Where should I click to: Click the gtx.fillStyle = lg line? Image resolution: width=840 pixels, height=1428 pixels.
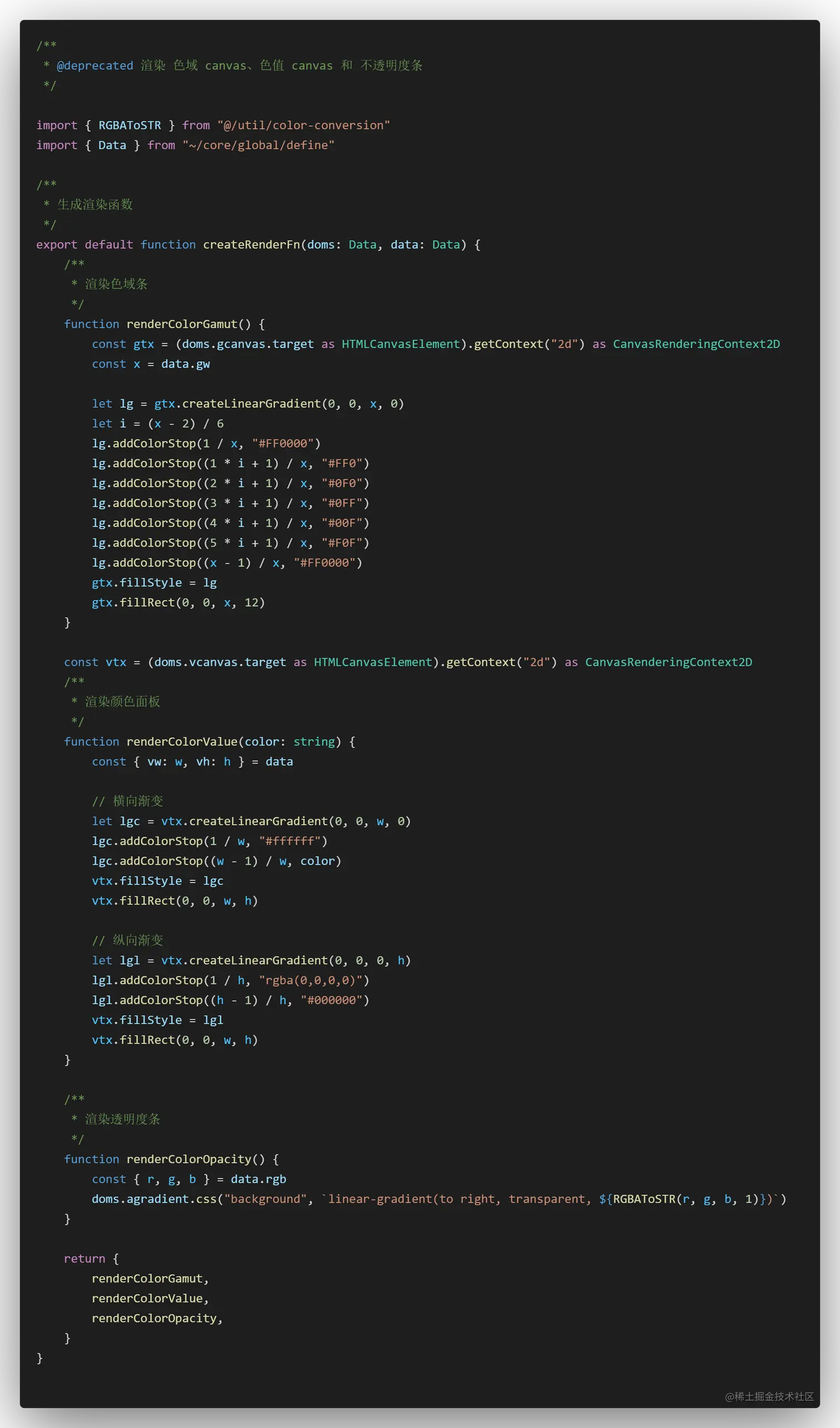(154, 583)
